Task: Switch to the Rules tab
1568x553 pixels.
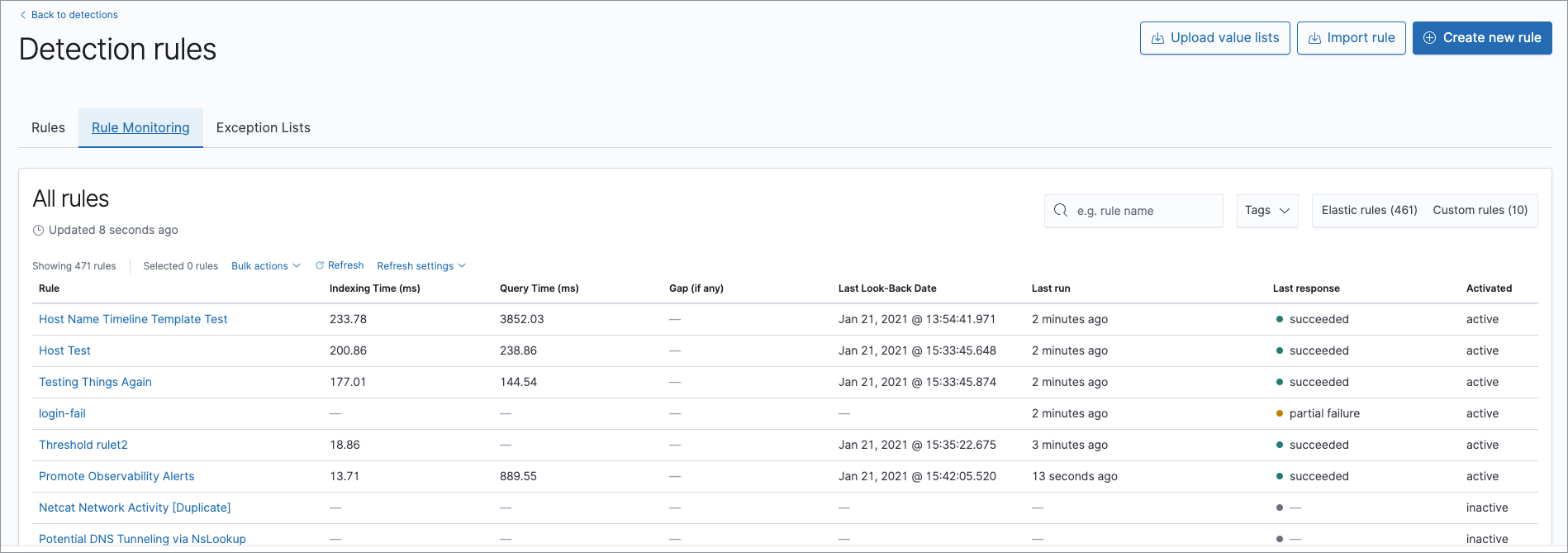Action: [x=48, y=128]
